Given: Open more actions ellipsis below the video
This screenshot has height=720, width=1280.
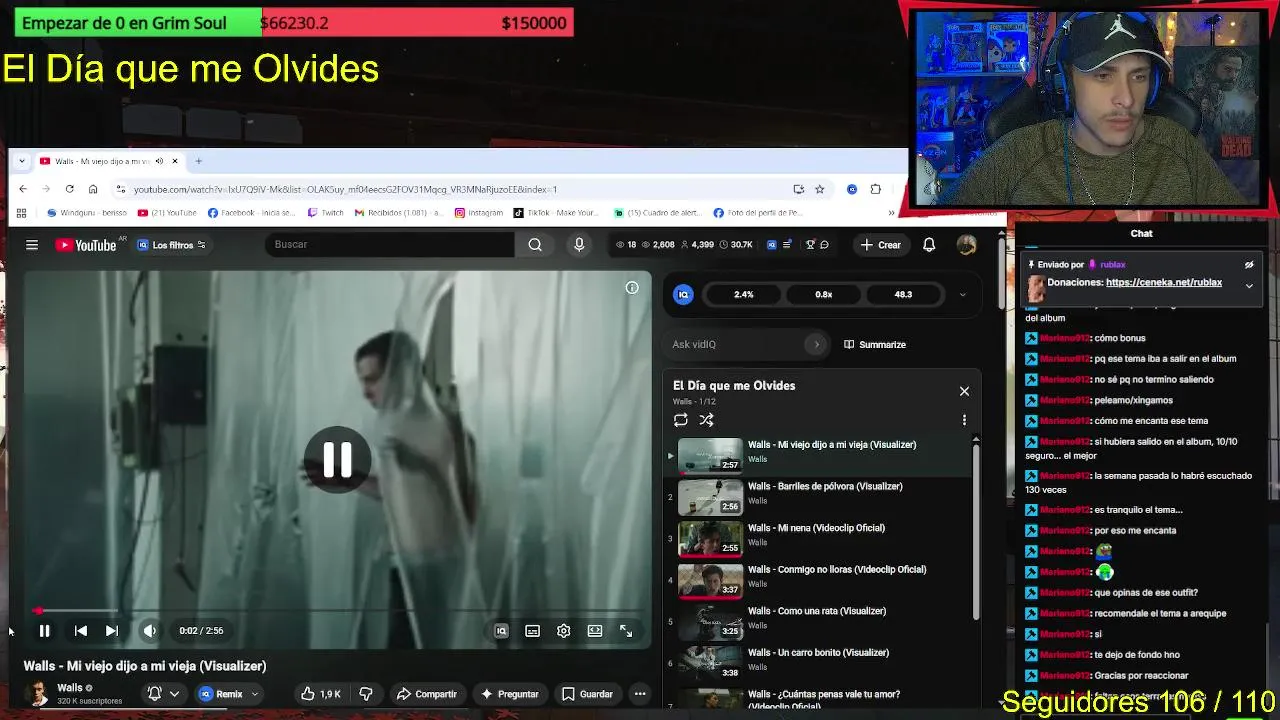Looking at the screenshot, I should pyautogui.click(x=640, y=694).
